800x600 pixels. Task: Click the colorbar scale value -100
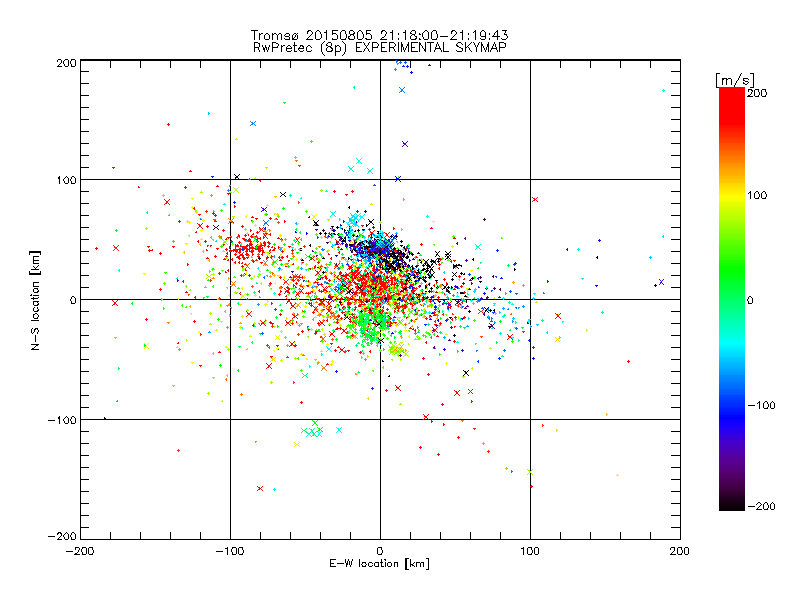(761, 405)
